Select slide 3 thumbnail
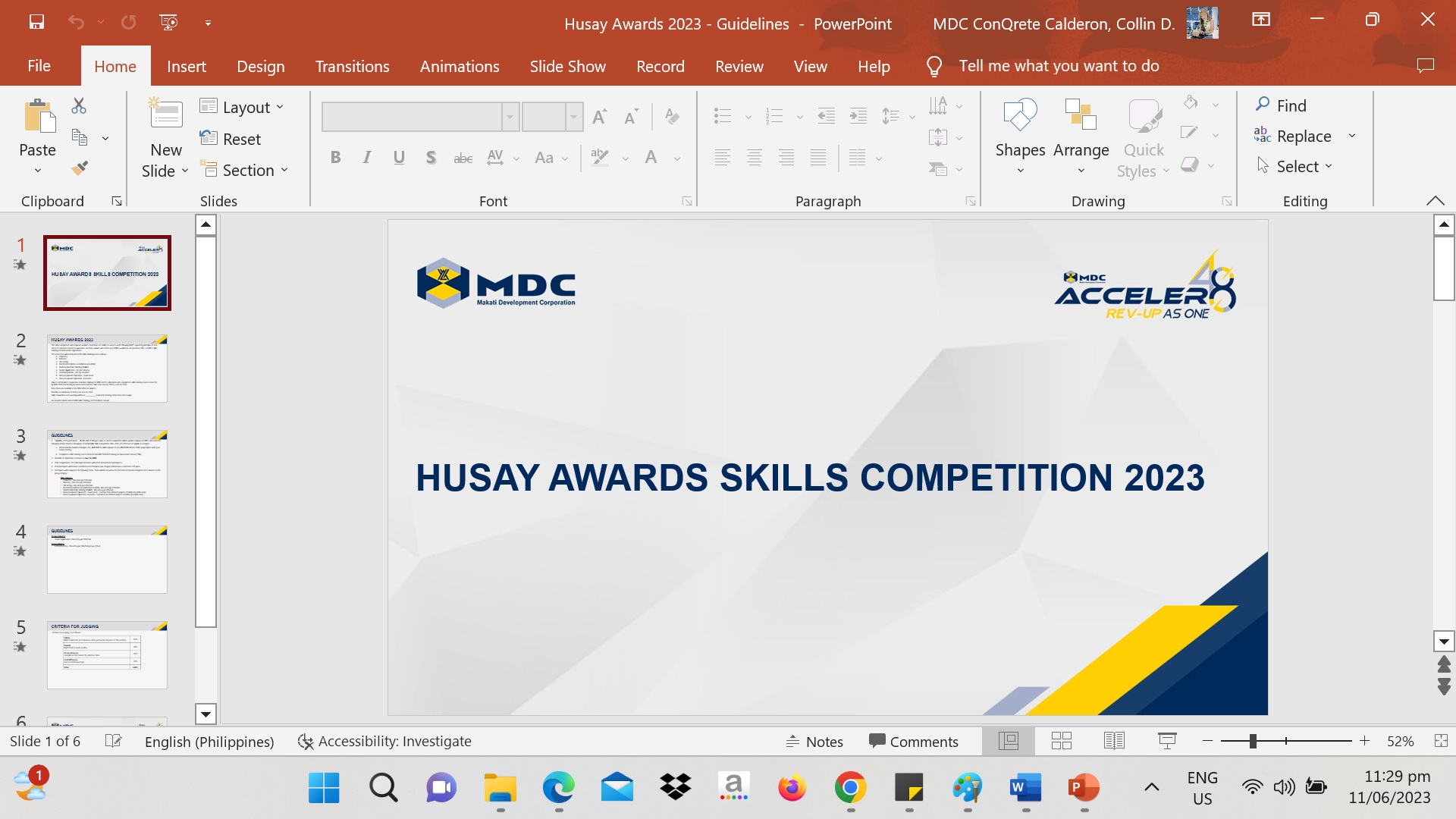 107,464
